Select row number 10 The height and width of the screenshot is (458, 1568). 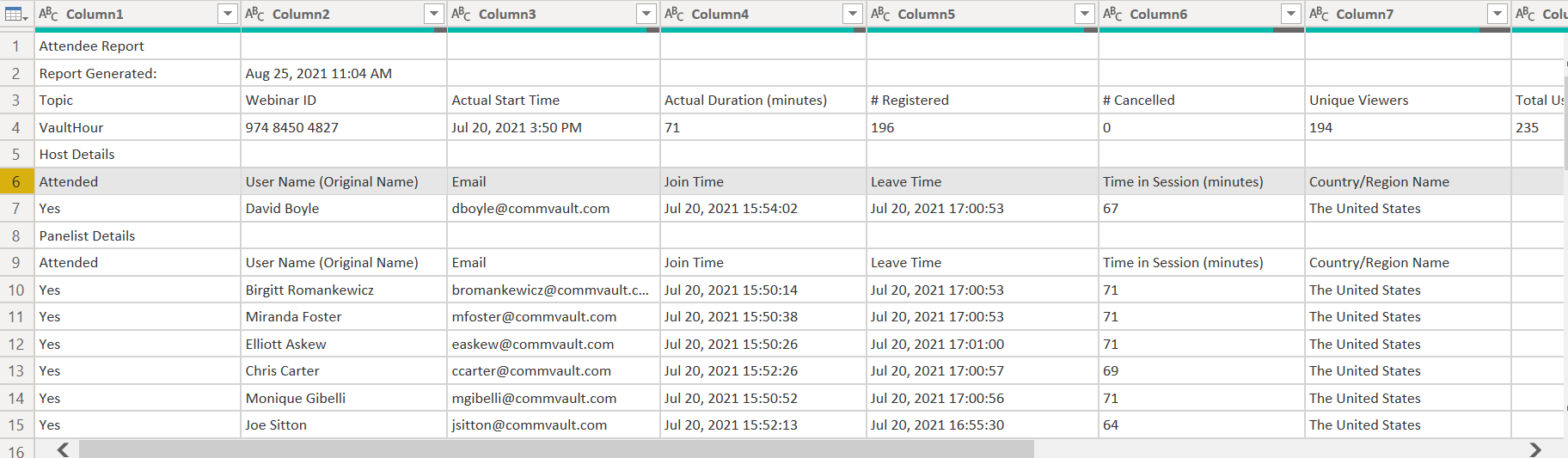16,290
